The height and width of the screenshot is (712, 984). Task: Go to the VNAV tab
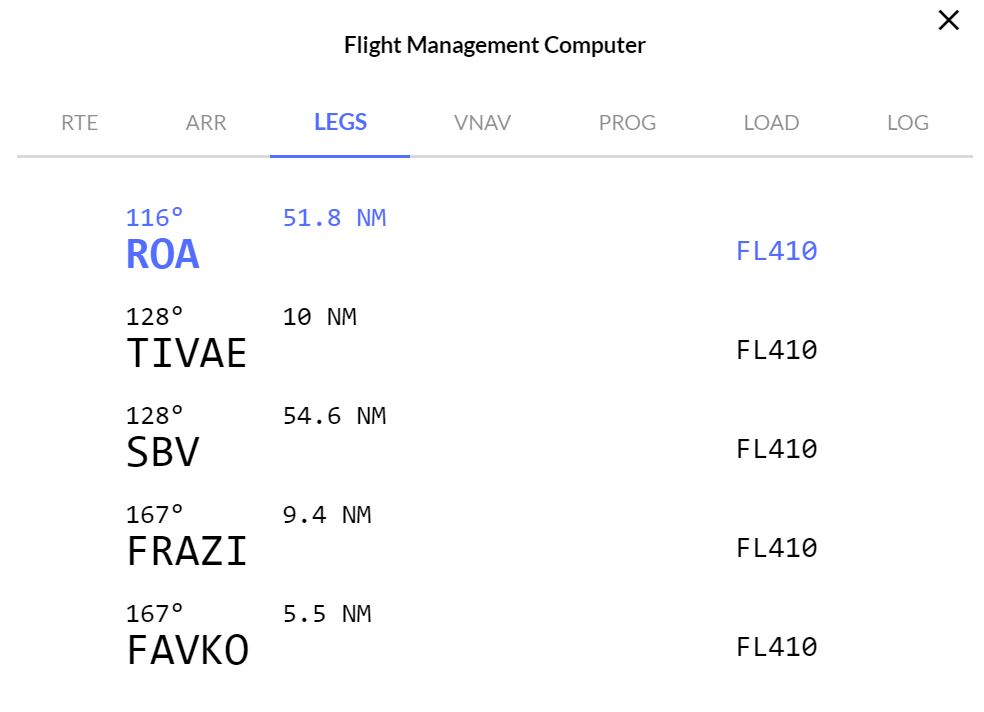(482, 123)
